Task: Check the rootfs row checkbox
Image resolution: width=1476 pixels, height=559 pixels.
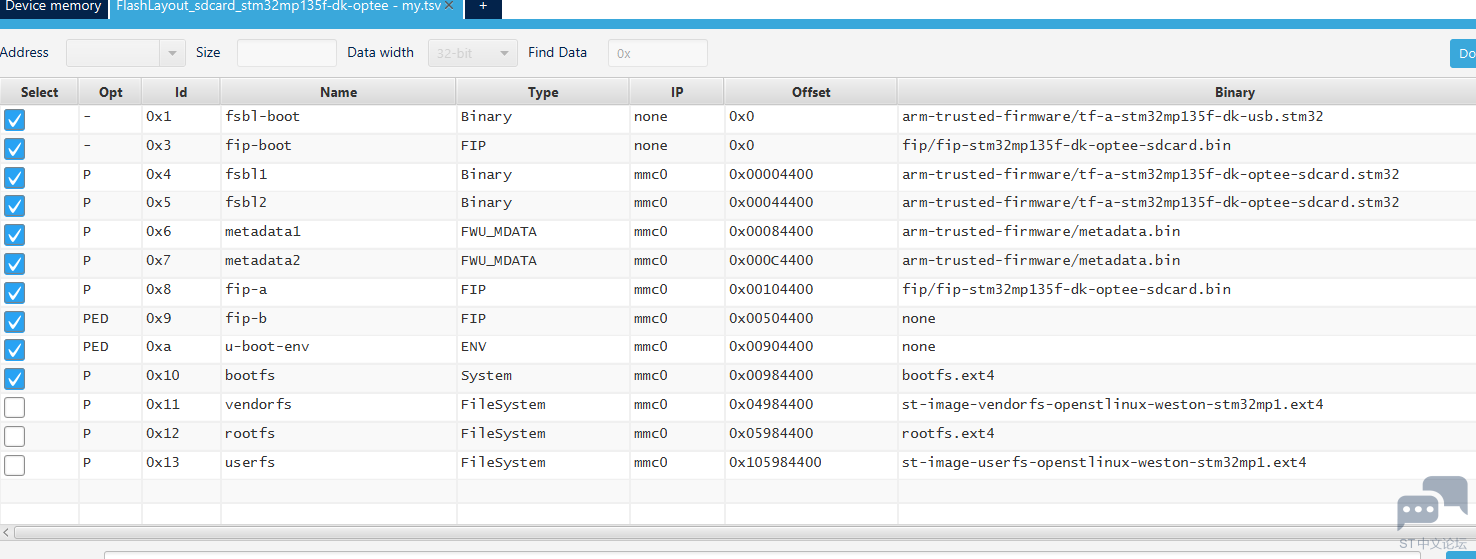Action: tap(15, 437)
